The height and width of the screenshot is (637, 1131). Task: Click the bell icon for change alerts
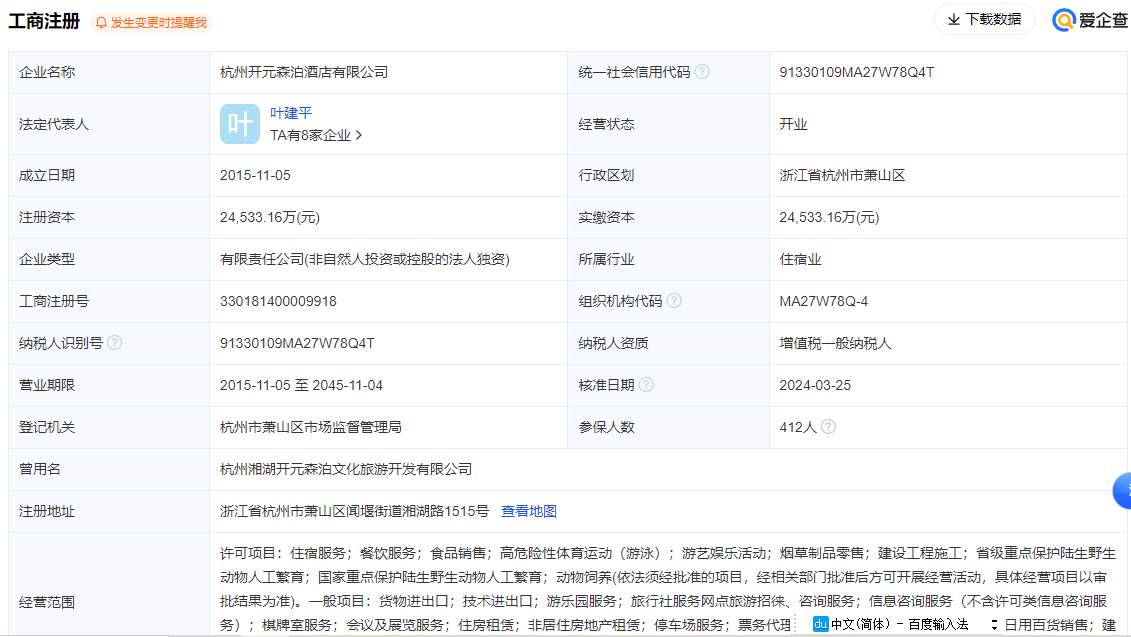pyautogui.click(x=101, y=23)
